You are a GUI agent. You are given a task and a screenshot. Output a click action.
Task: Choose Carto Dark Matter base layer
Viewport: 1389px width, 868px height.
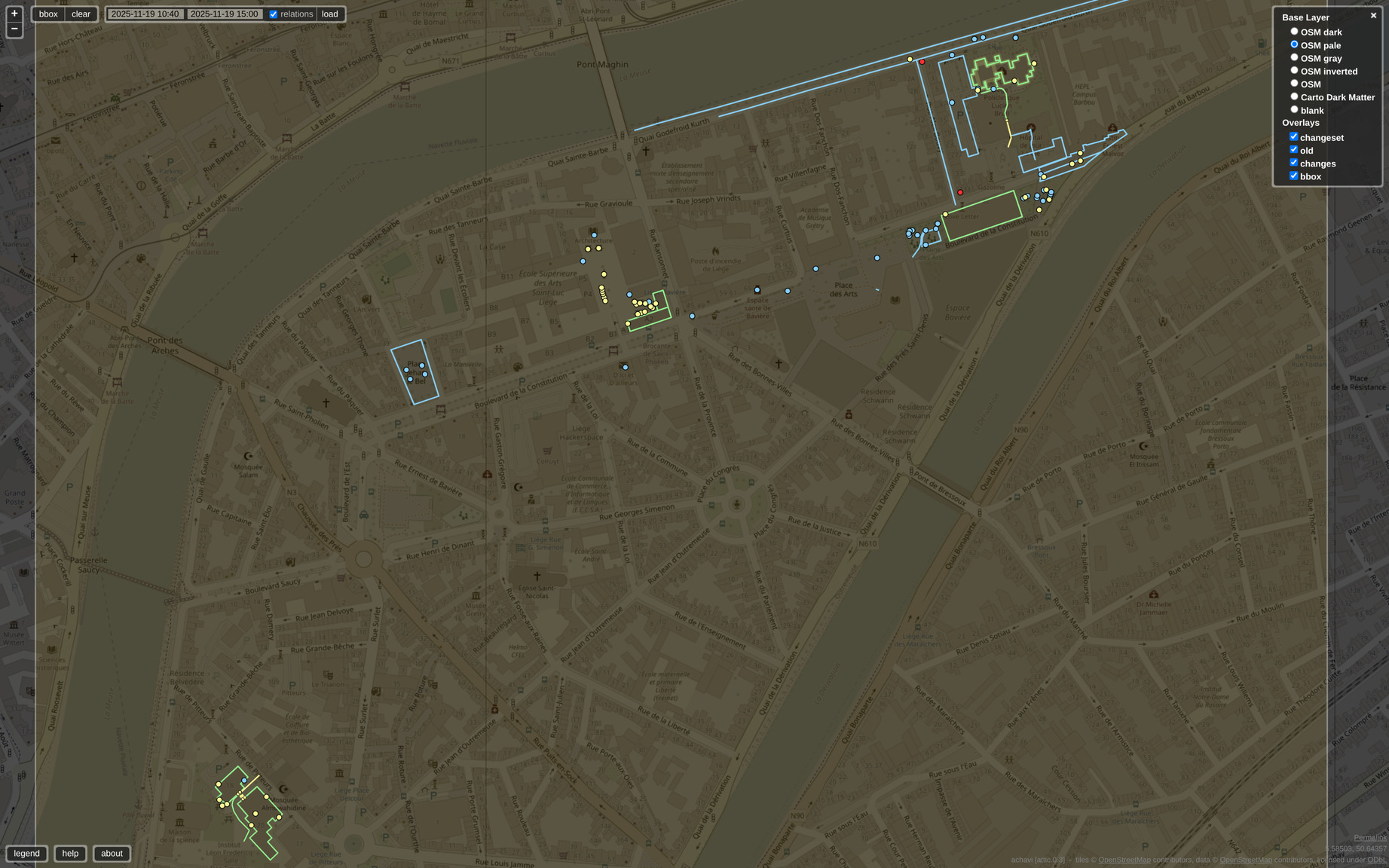[x=1294, y=96]
